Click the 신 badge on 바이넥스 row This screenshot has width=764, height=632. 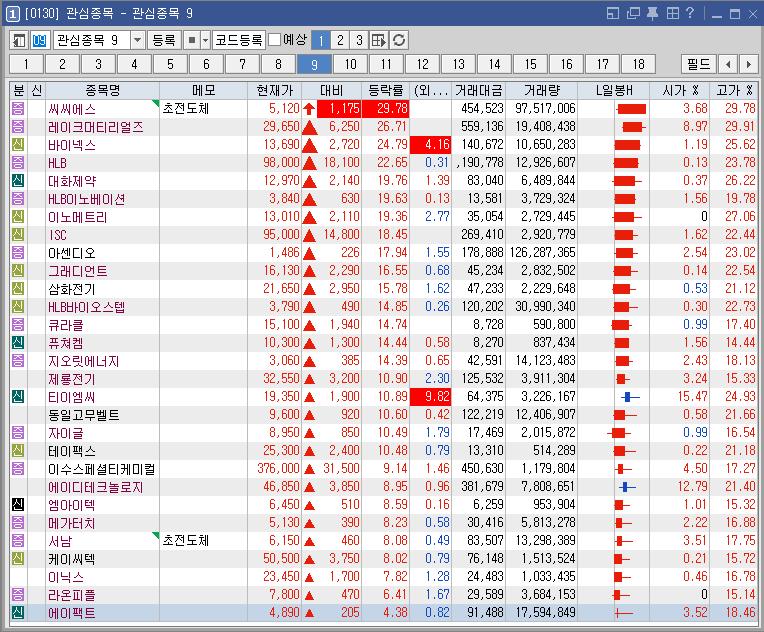pyautogui.click(x=18, y=144)
